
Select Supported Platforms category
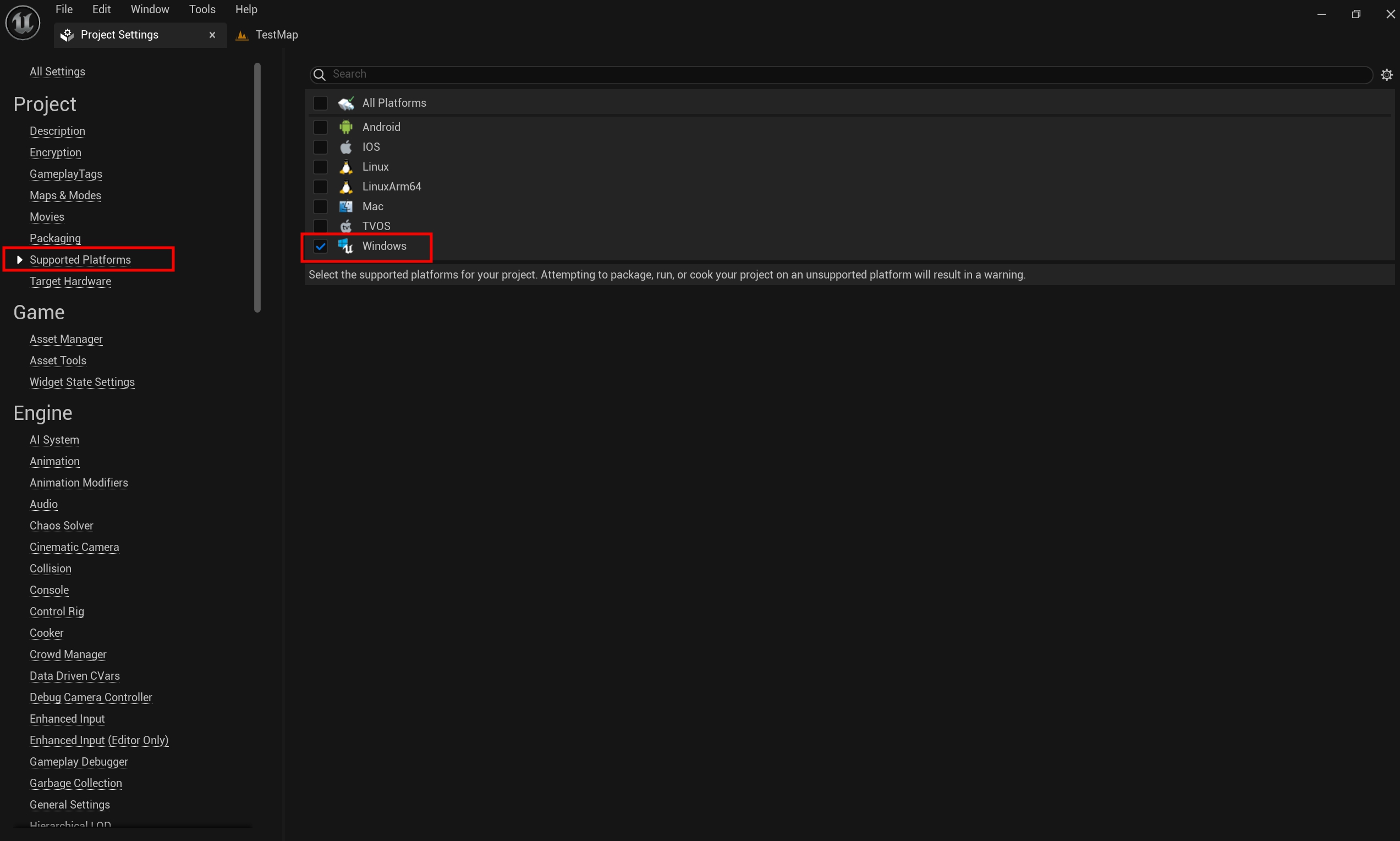click(80, 260)
